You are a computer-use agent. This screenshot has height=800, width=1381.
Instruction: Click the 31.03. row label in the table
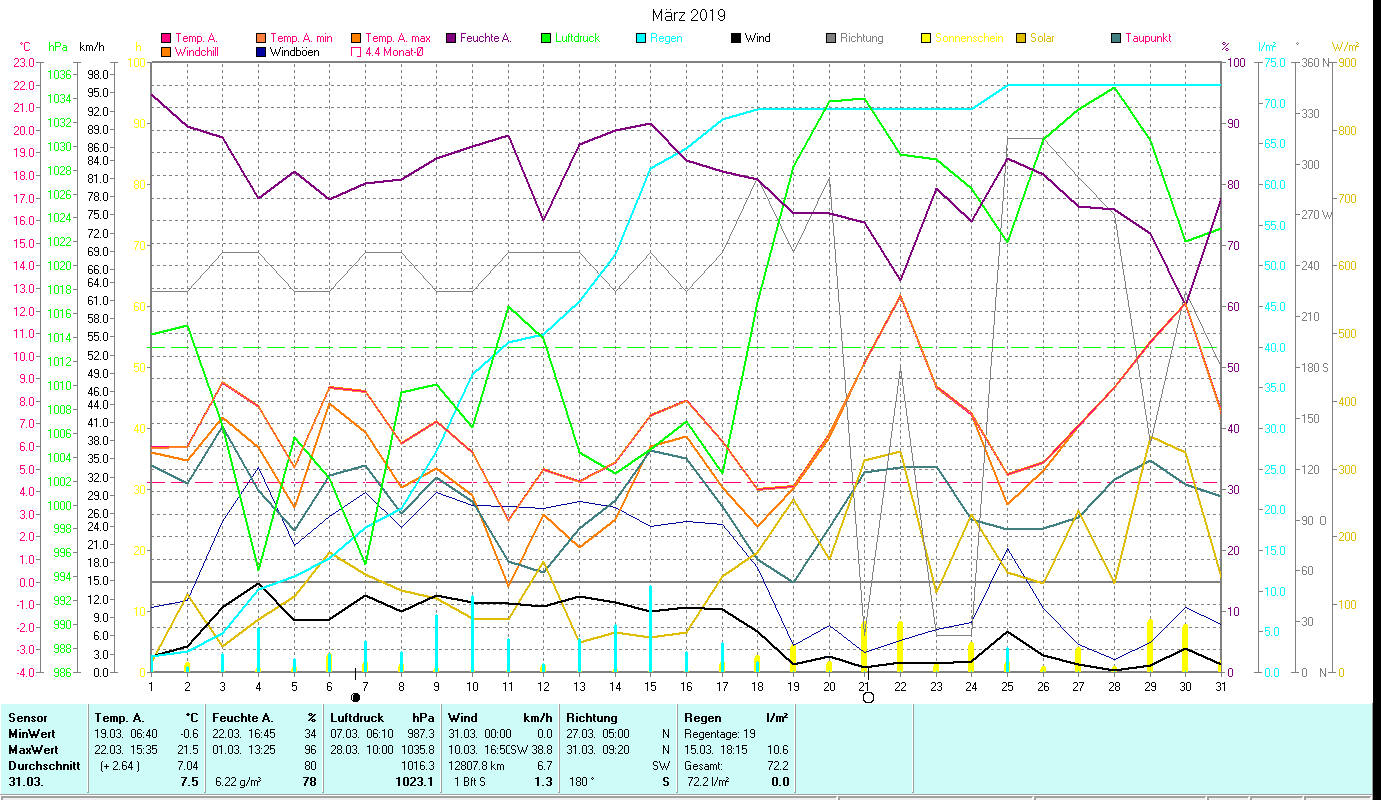tap(24, 782)
